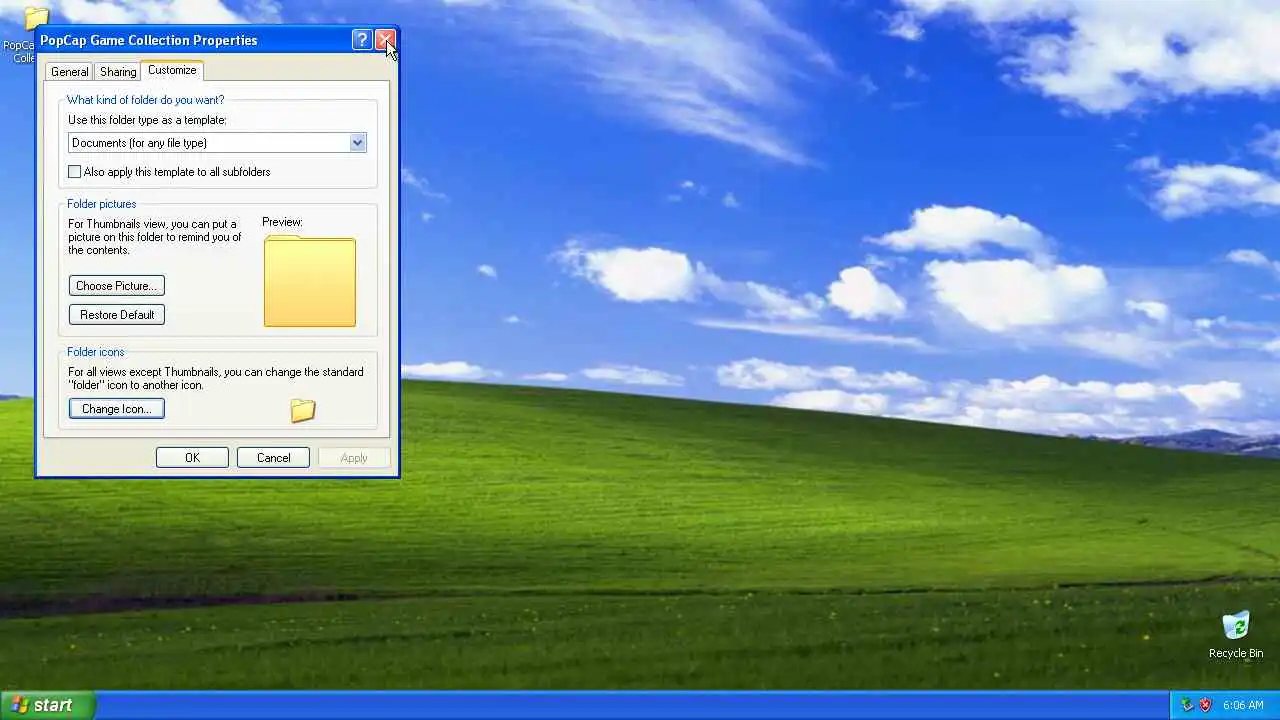
Task: Click the red security shield tray icon
Action: click(1205, 705)
